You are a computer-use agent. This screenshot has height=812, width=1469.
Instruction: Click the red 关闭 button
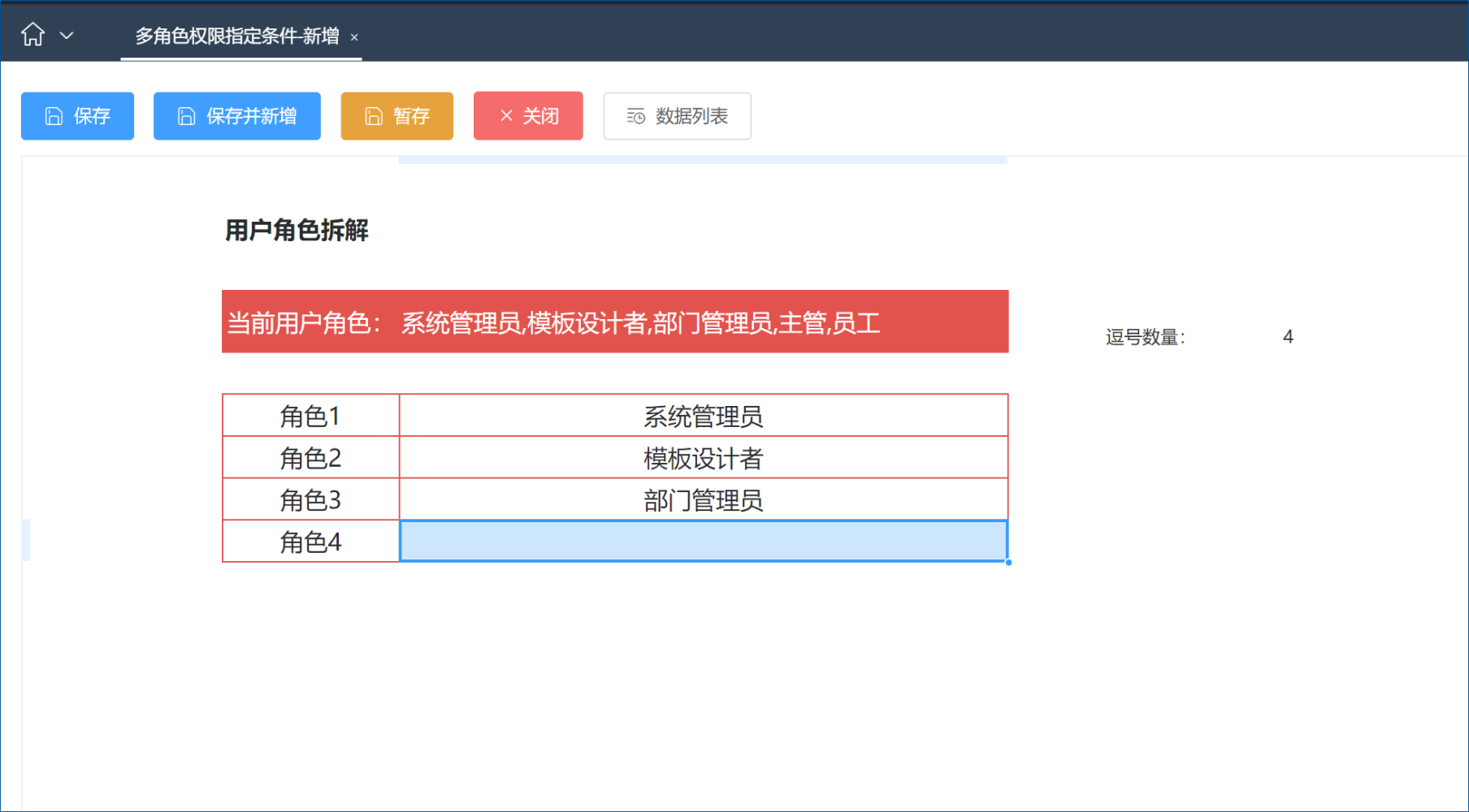point(528,116)
